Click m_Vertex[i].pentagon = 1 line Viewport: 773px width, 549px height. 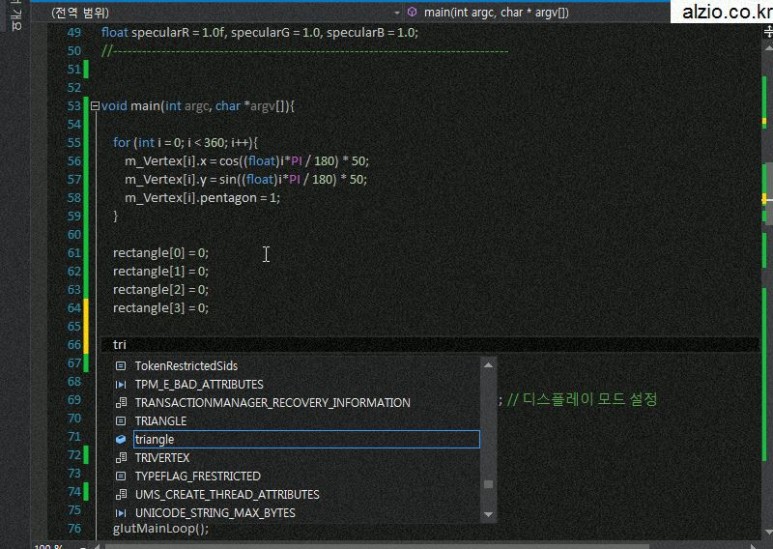click(203, 198)
